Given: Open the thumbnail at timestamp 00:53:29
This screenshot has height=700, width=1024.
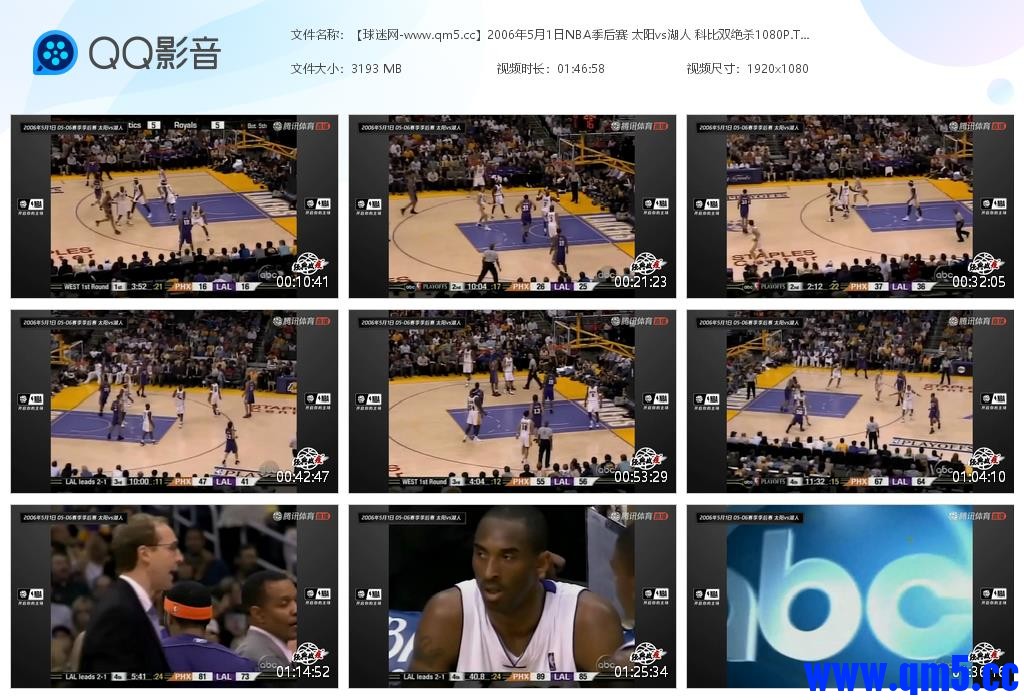Looking at the screenshot, I should tap(512, 401).
